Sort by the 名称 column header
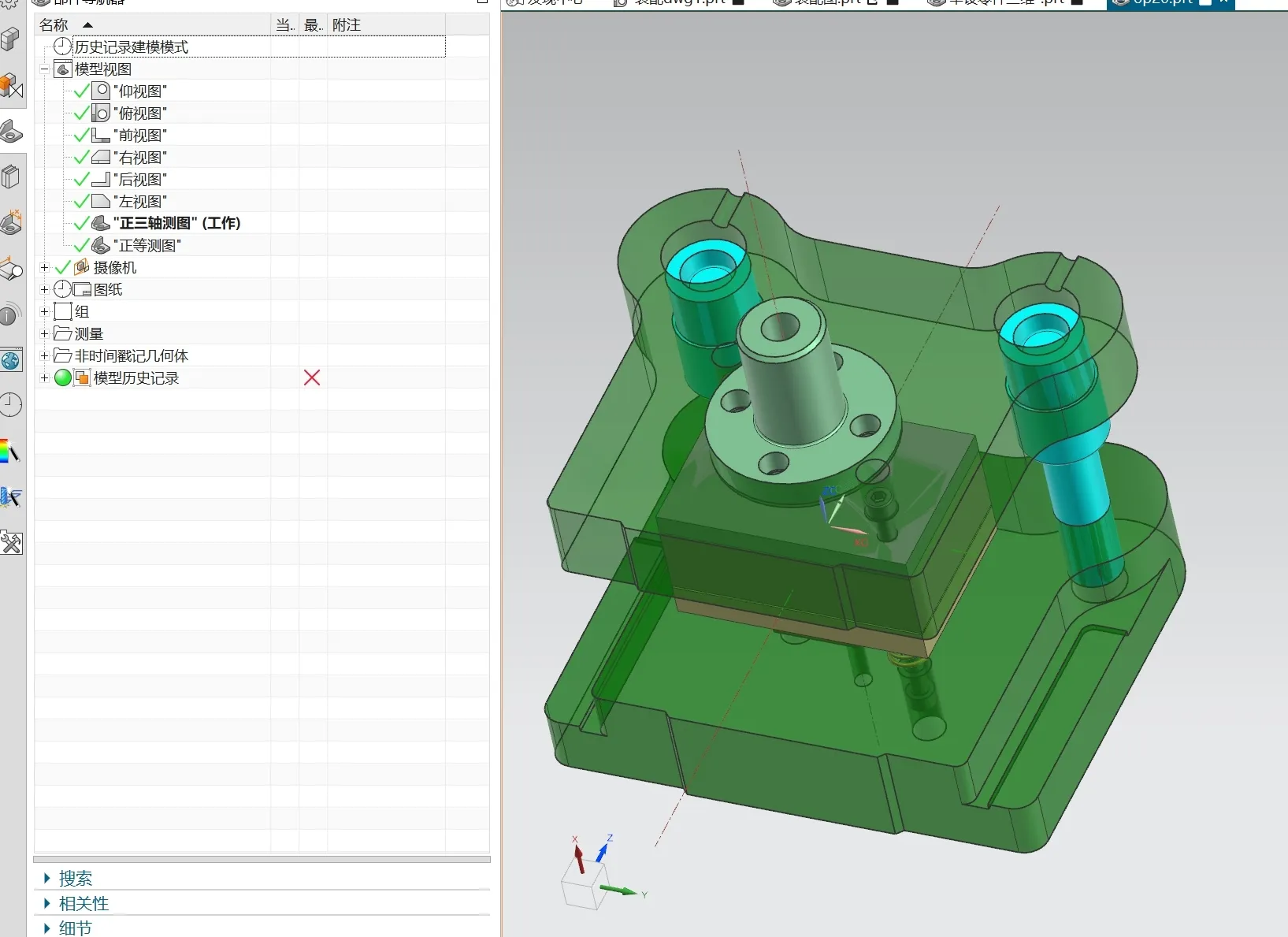Image resolution: width=1288 pixels, height=937 pixels. click(153, 25)
